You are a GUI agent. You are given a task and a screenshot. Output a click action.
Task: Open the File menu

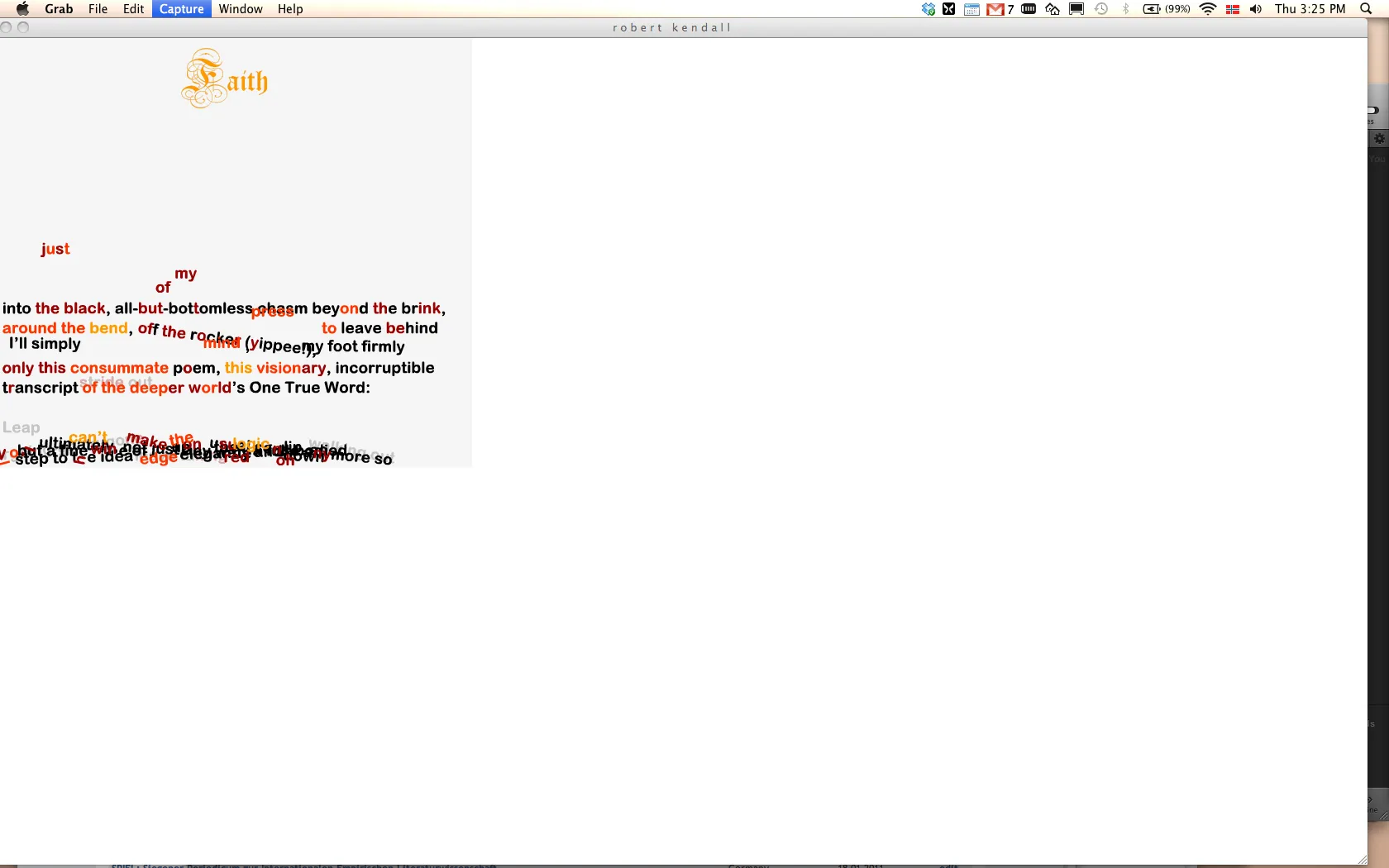click(x=98, y=9)
